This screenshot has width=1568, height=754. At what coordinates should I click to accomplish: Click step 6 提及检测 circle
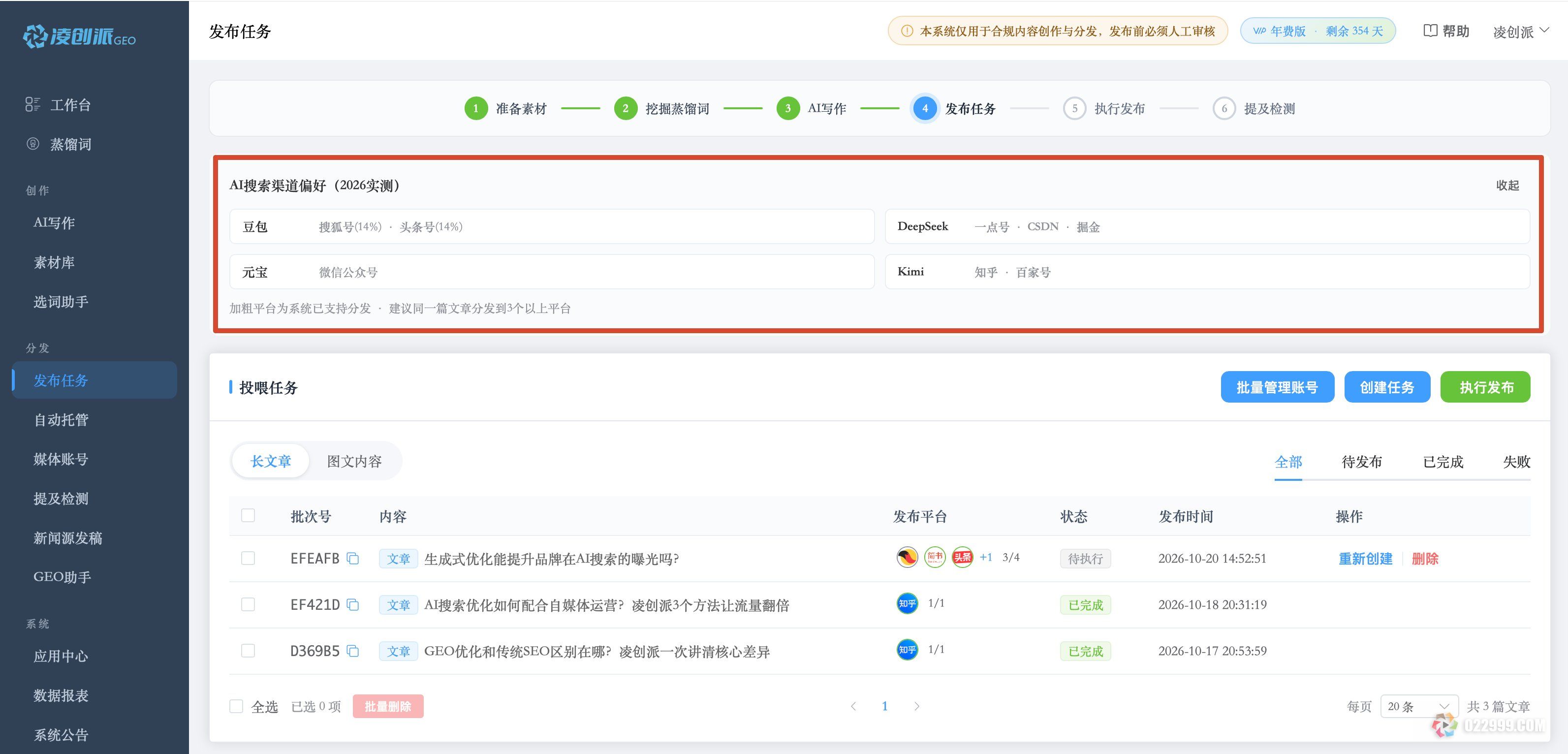tap(1224, 108)
